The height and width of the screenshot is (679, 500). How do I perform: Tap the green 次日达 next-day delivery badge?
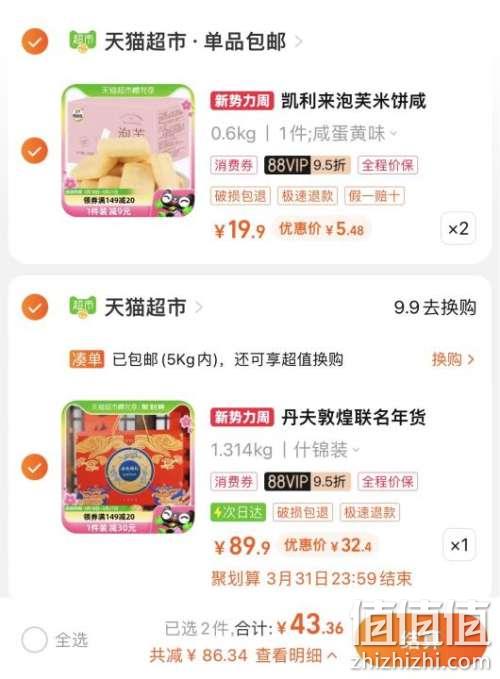tap(238, 512)
